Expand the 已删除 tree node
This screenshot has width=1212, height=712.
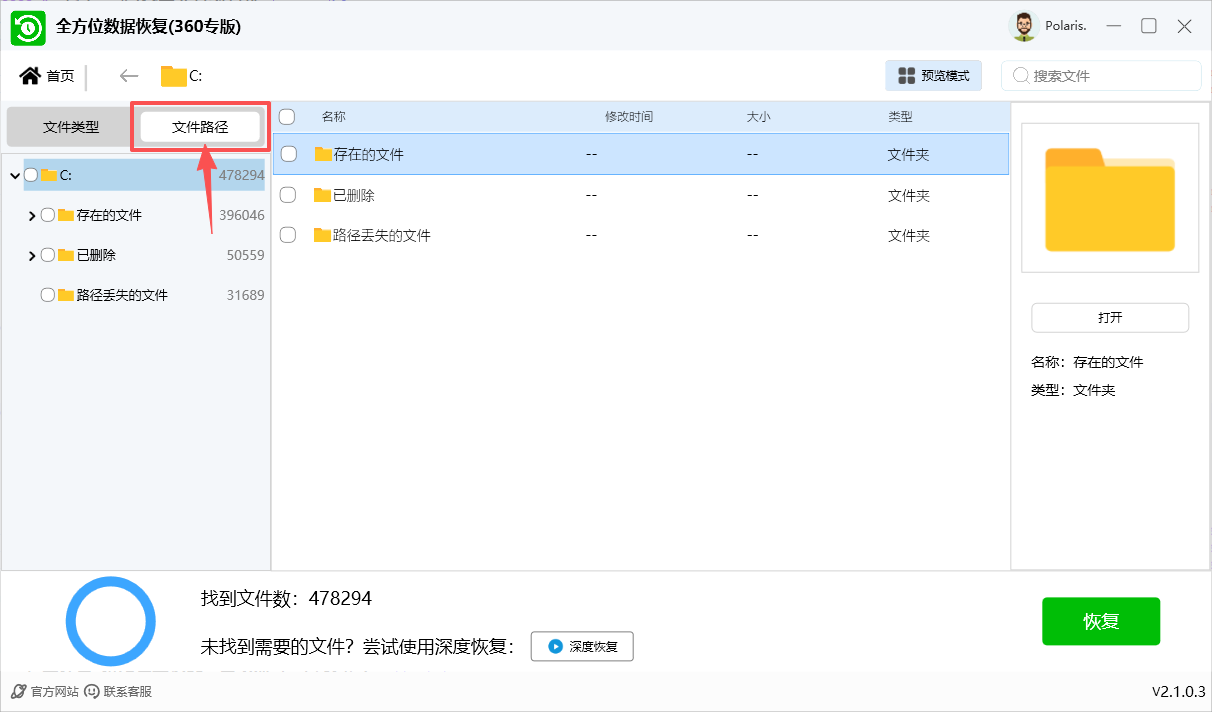pos(32,256)
